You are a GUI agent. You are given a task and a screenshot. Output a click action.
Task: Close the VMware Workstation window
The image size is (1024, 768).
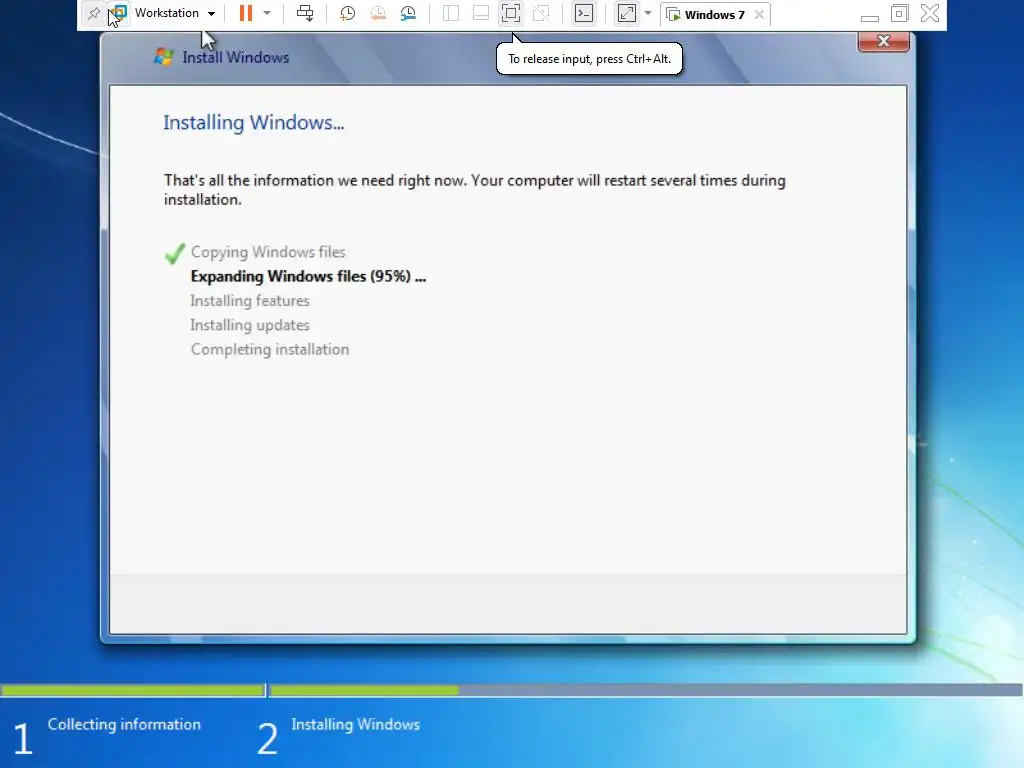(x=930, y=13)
